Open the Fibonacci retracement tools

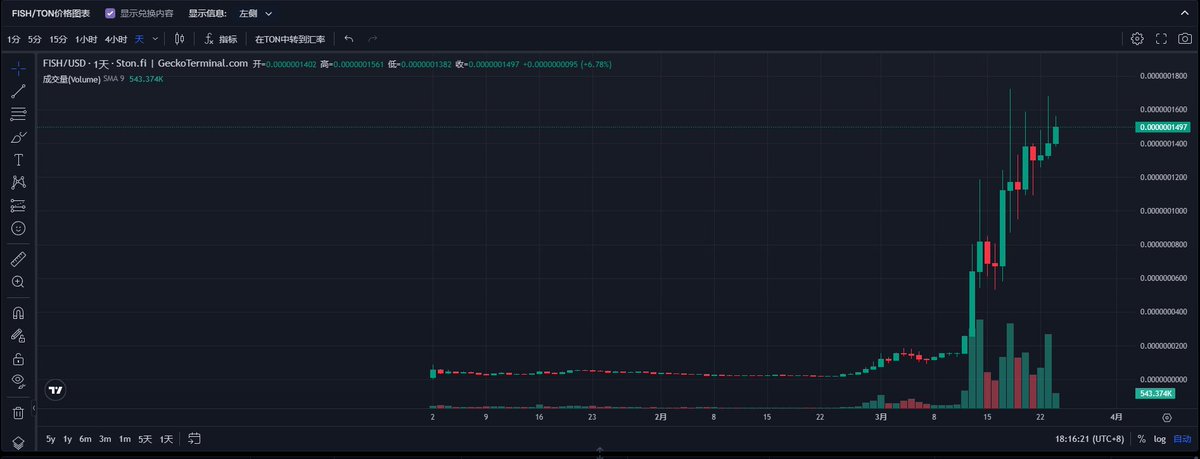click(18, 114)
